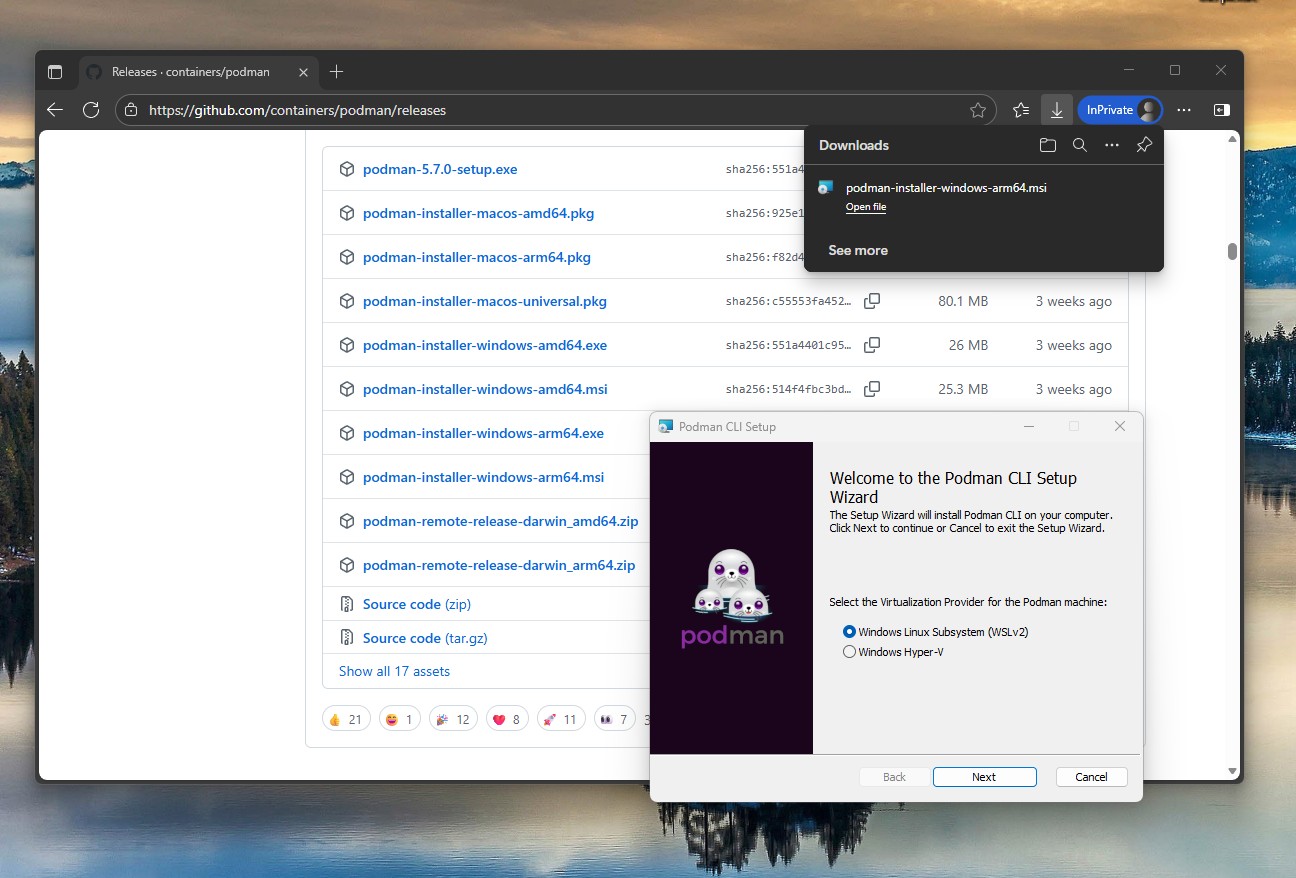1296x878 pixels.
Task: Copy sha256 for podman-installer-macos-universal.pkg
Action: 872,301
